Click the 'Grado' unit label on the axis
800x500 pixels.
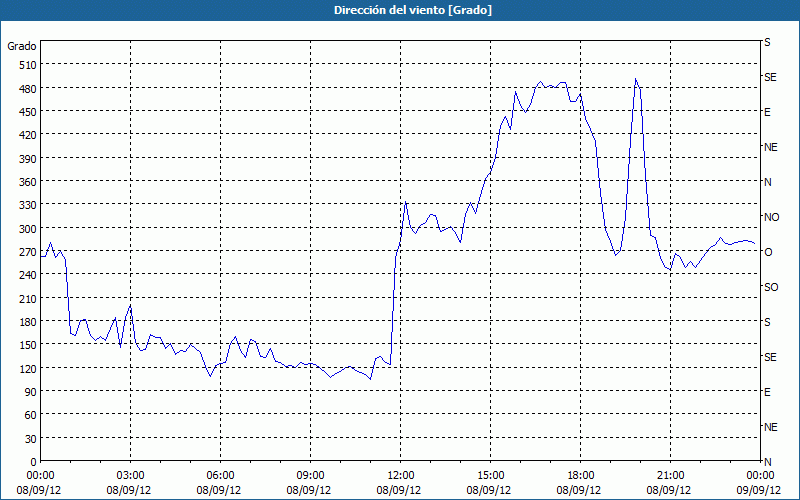pyautogui.click(x=22, y=46)
